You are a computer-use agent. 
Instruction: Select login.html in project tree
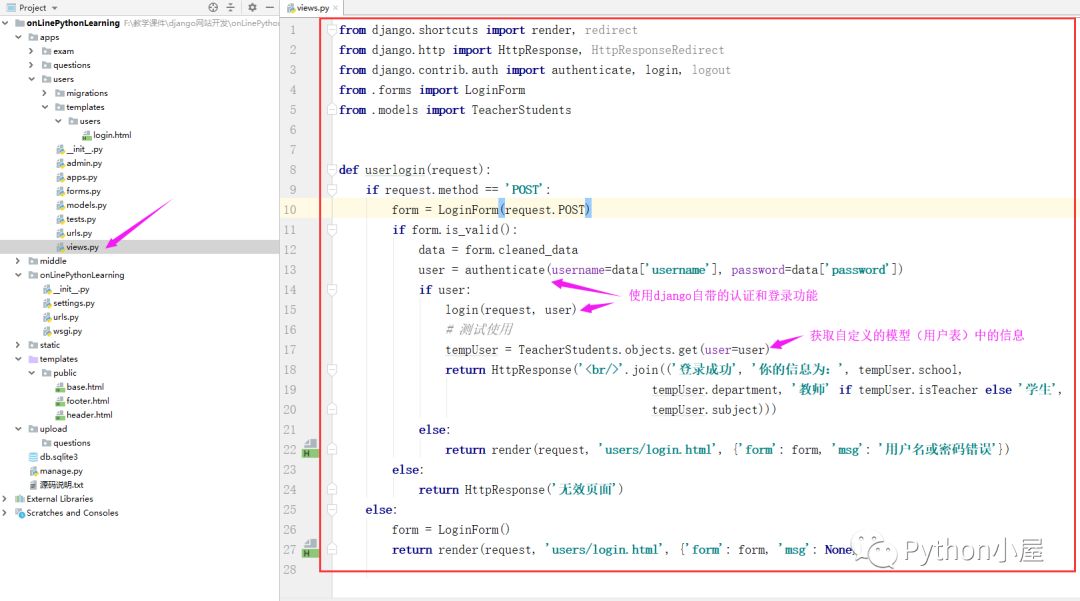point(112,135)
